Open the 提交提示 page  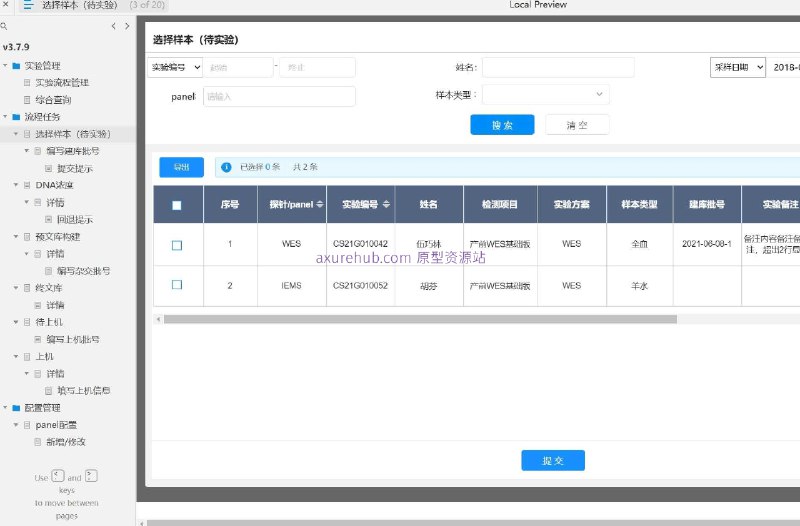[74, 168]
